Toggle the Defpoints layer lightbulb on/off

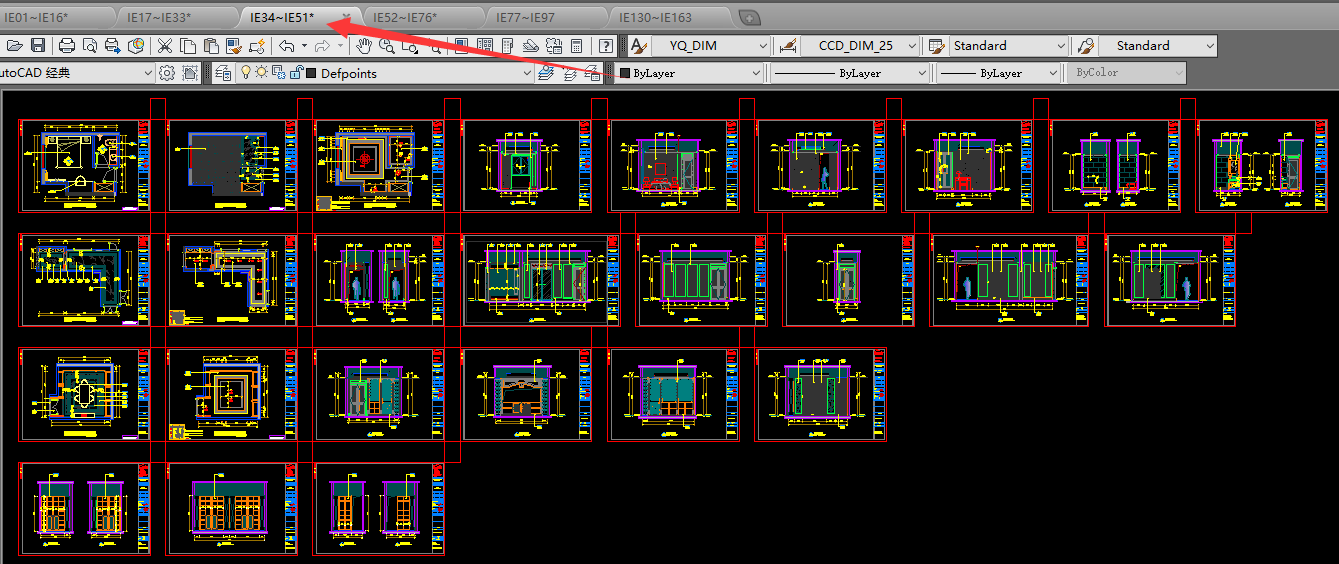246,73
